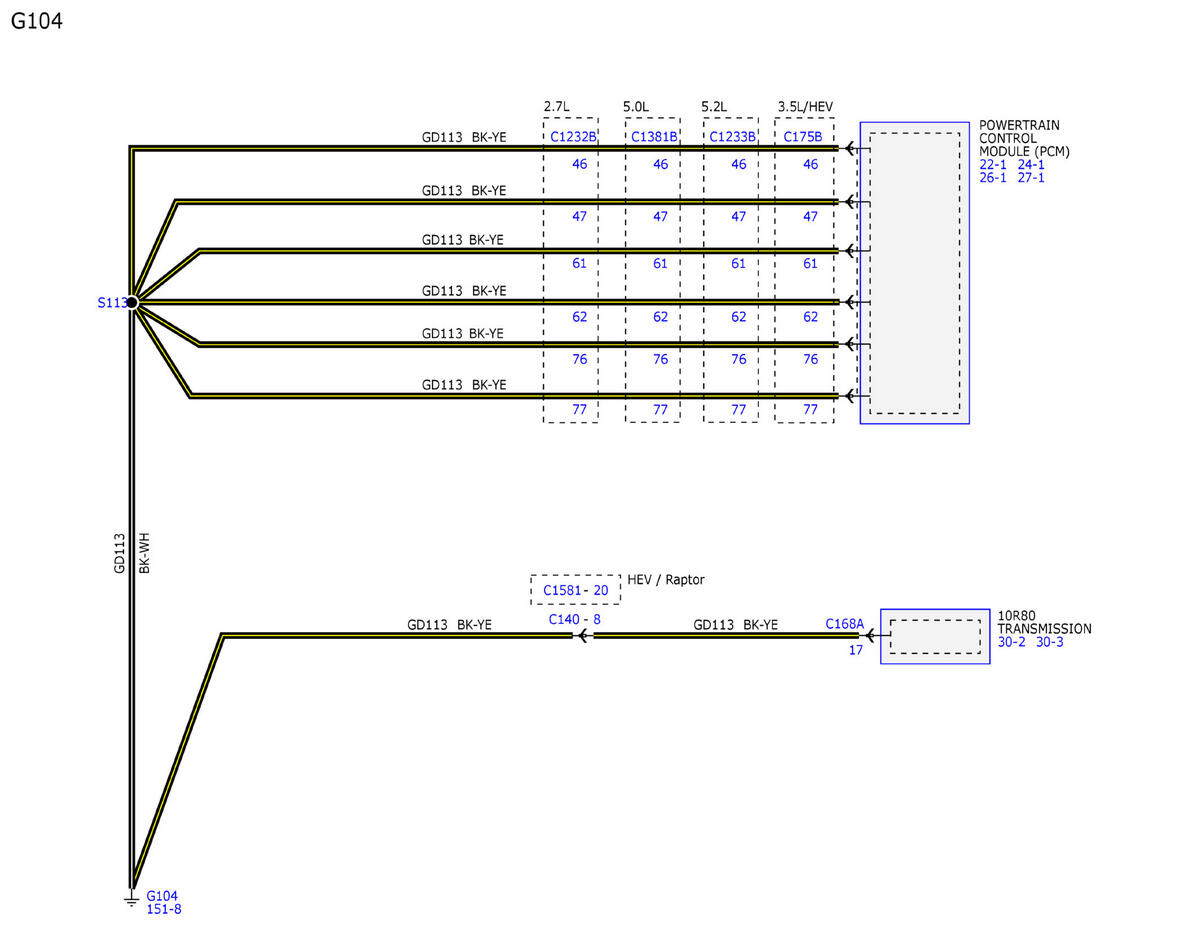The image size is (1200, 927).
Task: Open the C168A transmission connector link
Action: coord(844,623)
